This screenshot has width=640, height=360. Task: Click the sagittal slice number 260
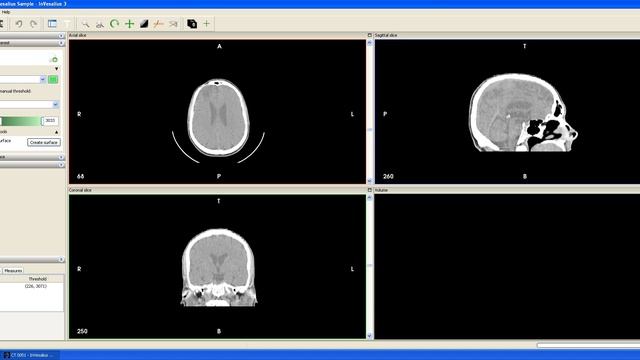pyautogui.click(x=388, y=177)
